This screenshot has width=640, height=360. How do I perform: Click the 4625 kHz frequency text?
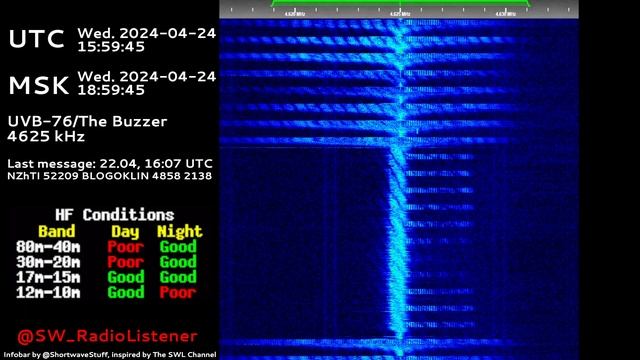click(x=46, y=136)
